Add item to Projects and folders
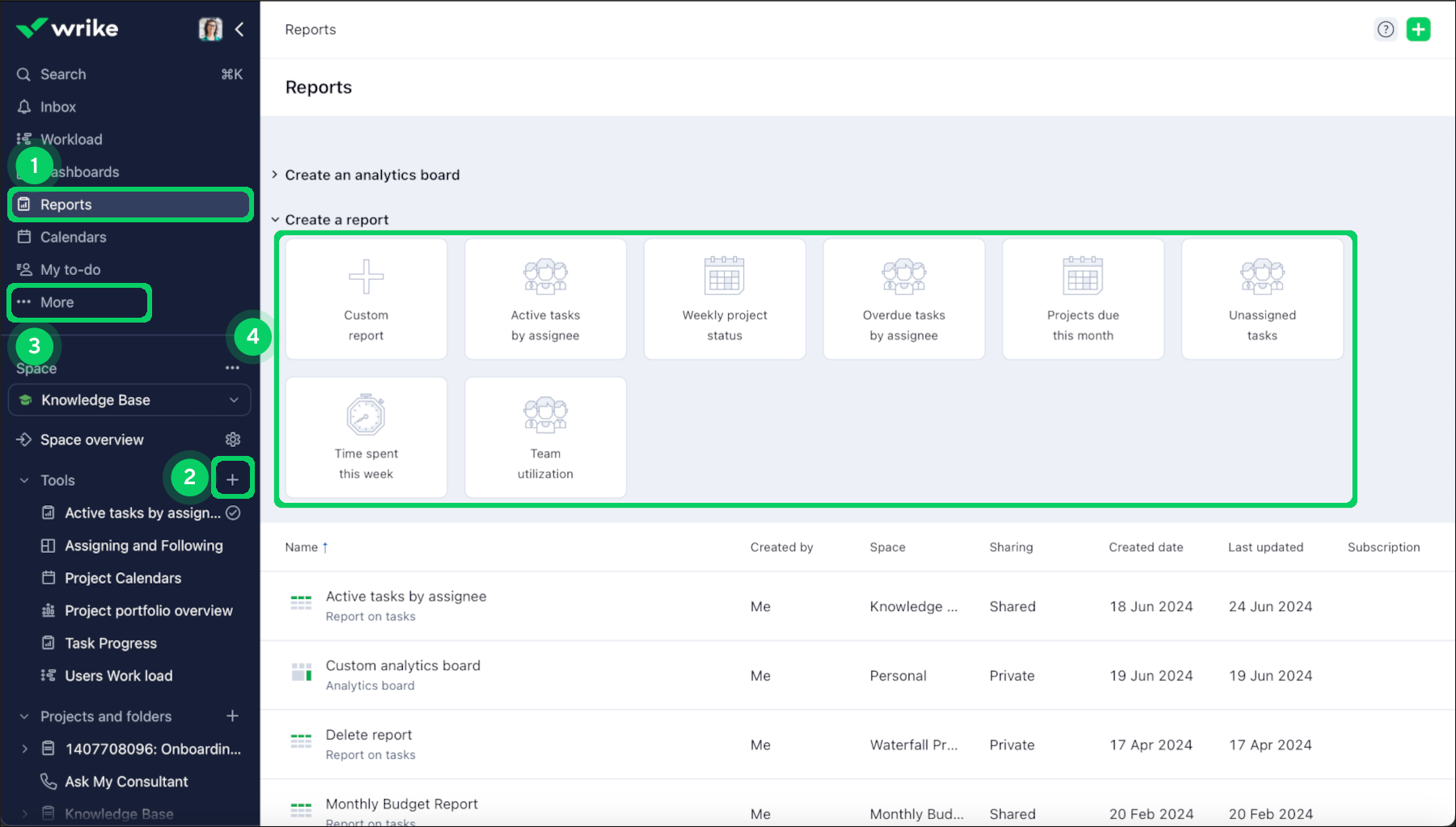1456x827 pixels. pyautogui.click(x=232, y=716)
